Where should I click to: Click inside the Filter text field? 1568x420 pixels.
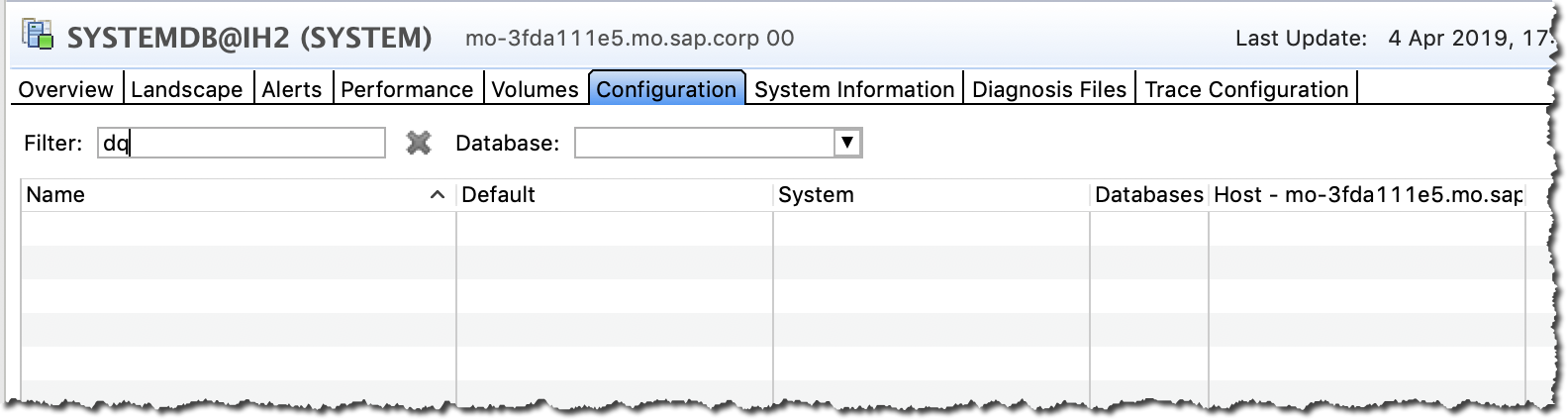[241, 144]
